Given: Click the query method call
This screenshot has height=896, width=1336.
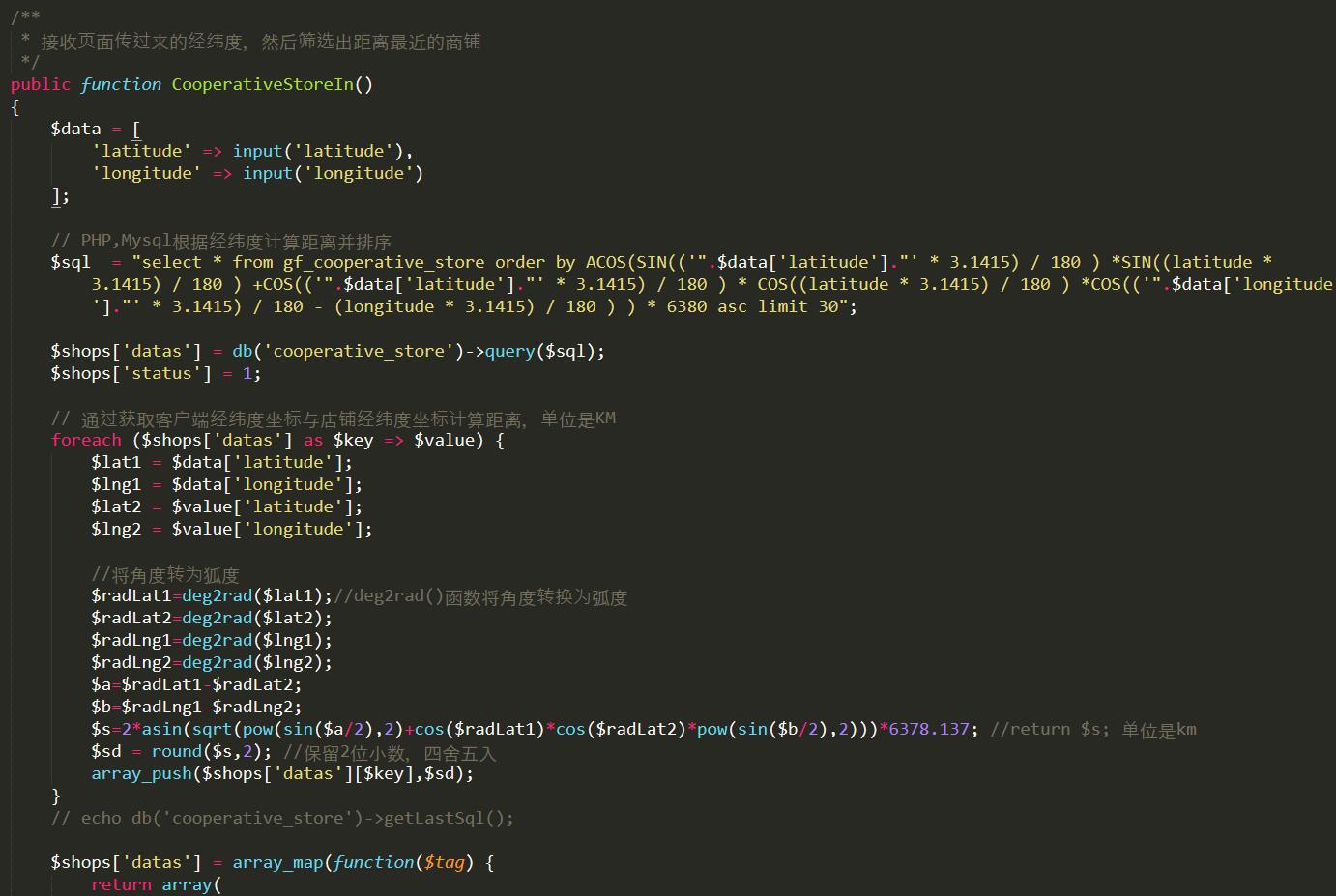Looking at the screenshot, I should pos(509,351).
